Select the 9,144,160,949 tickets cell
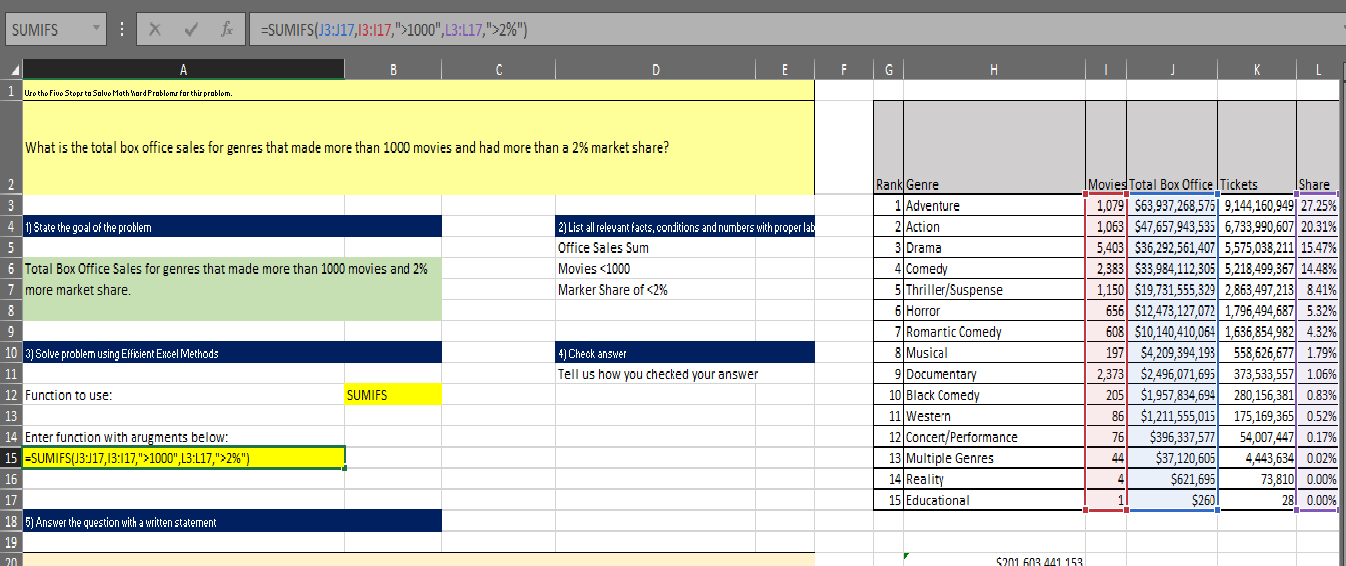This screenshot has height=566, width=1346. (1257, 206)
